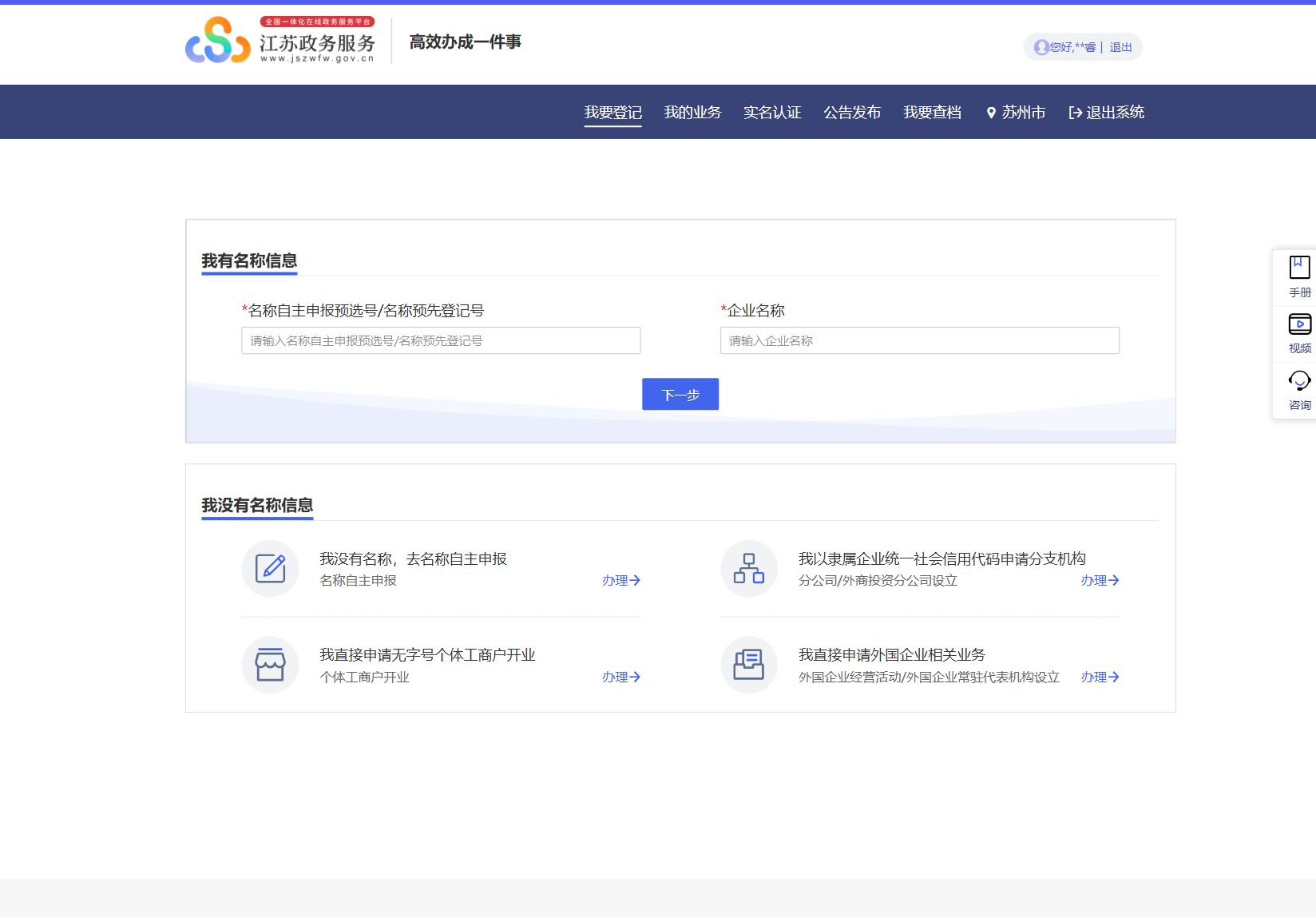1316x918 pixels.
Task: Click the exit arrow icon by 退出系统
Action: point(1075,113)
